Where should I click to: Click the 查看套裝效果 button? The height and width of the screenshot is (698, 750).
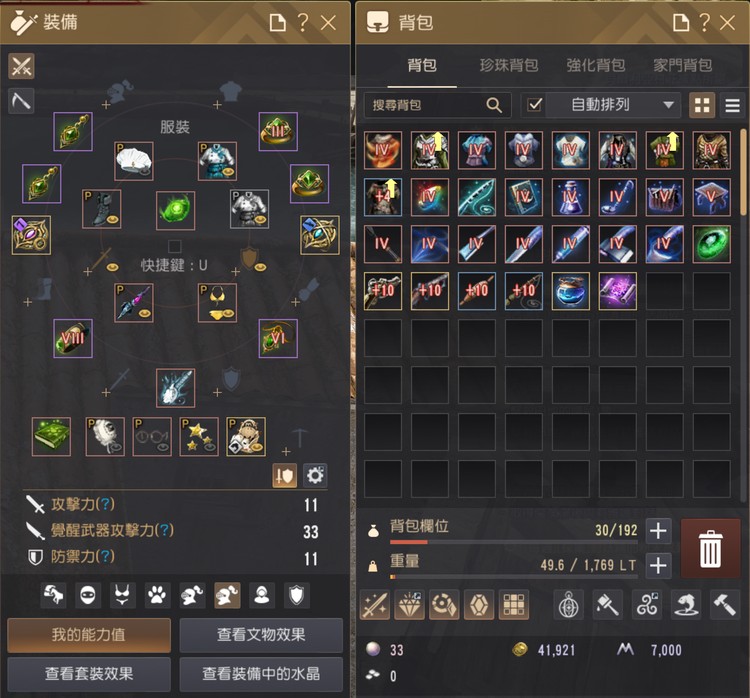click(x=89, y=674)
